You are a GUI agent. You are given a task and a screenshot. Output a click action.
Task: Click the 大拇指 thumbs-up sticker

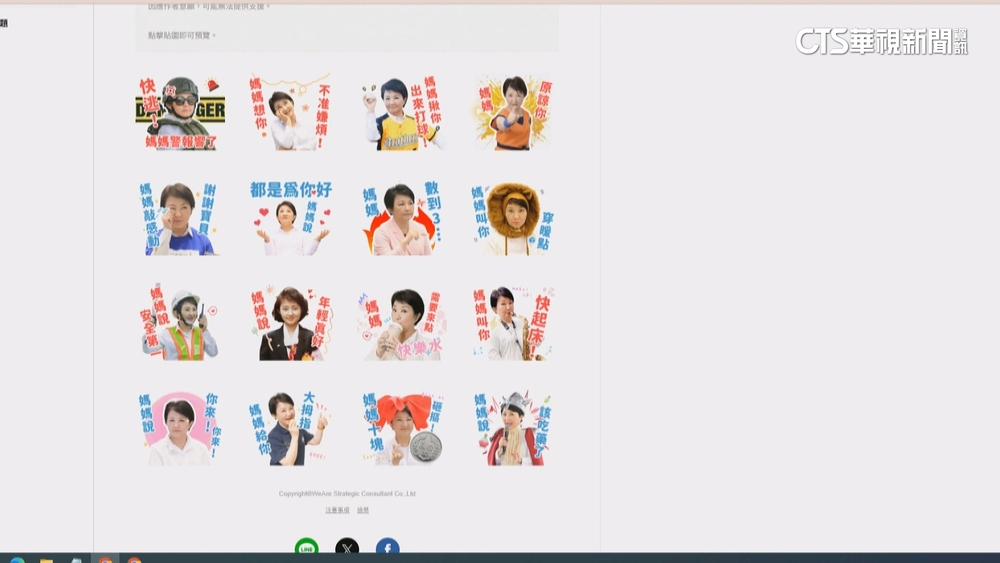pyautogui.click(x=290, y=429)
